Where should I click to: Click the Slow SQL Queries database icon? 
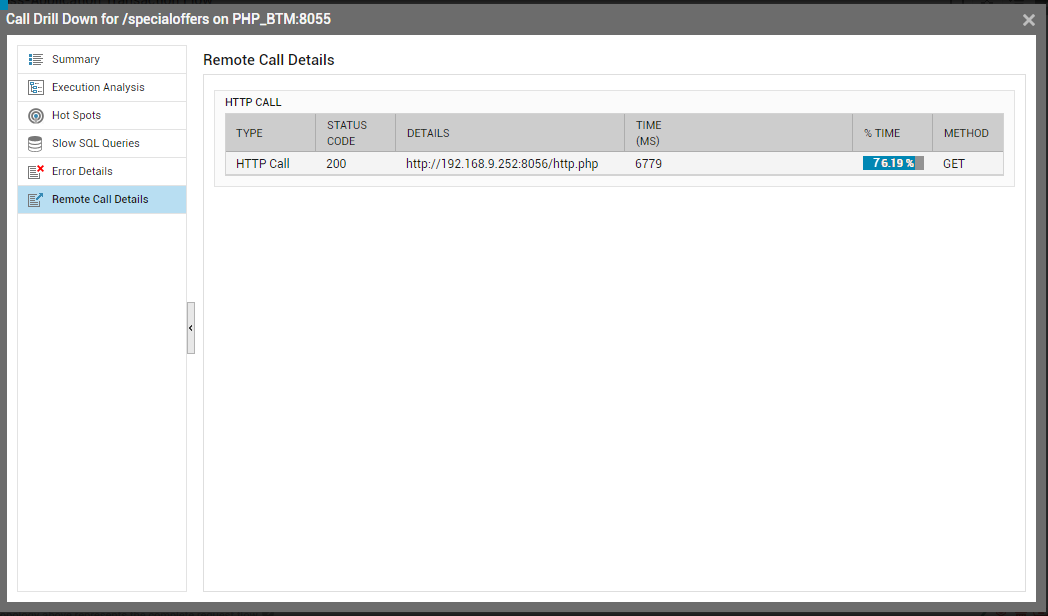(x=35, y=144)
